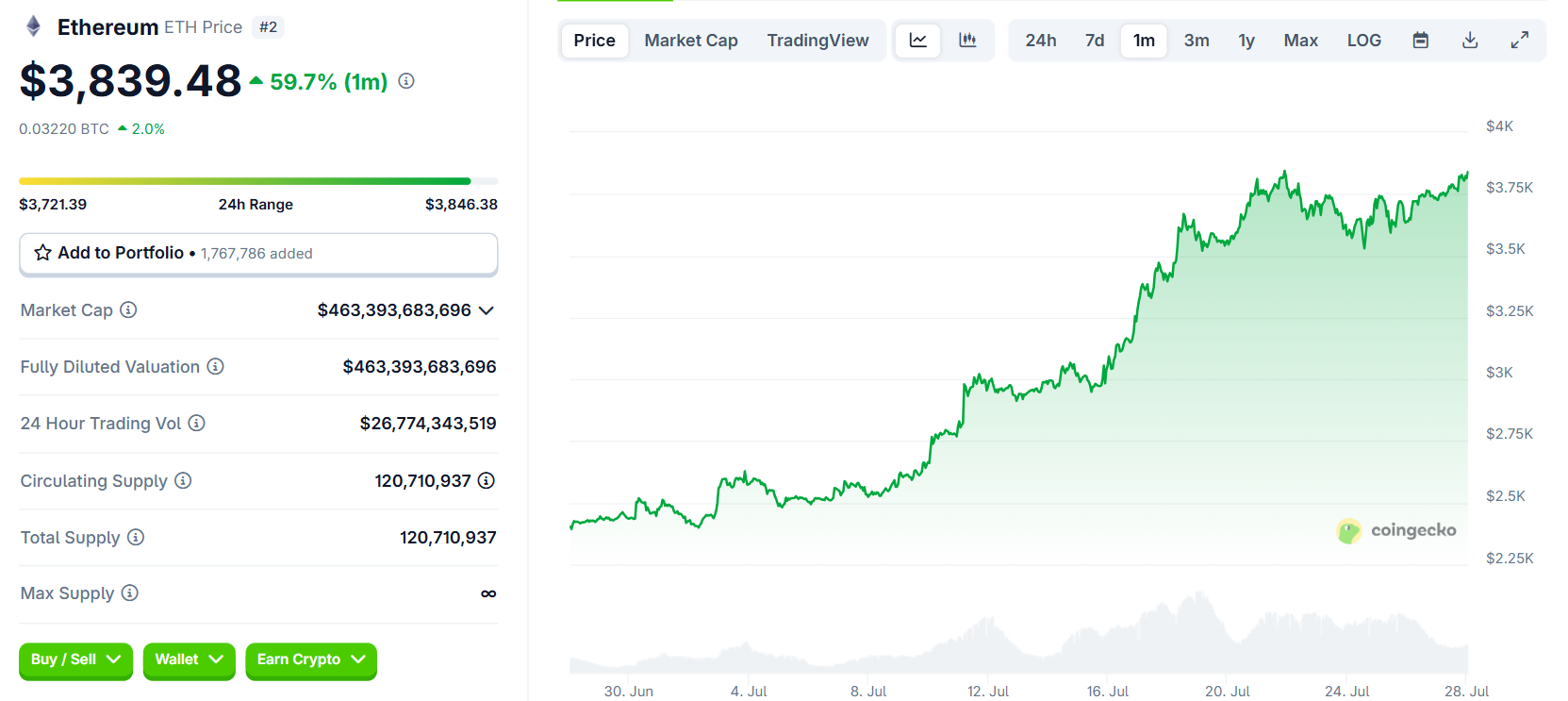Image resolution: width=1568 pixels, height=701 pixels.
Task: Open the Wallet dropdown
Action: tap(189, 659)
